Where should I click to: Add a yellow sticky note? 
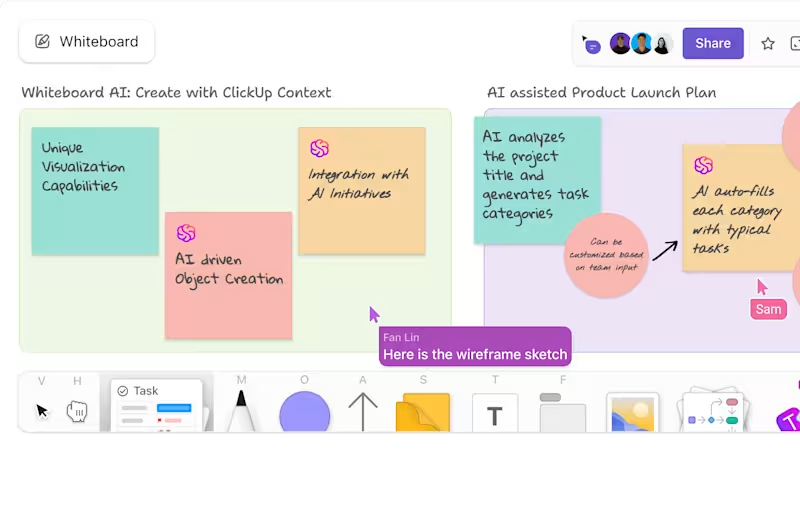point(422,412)
